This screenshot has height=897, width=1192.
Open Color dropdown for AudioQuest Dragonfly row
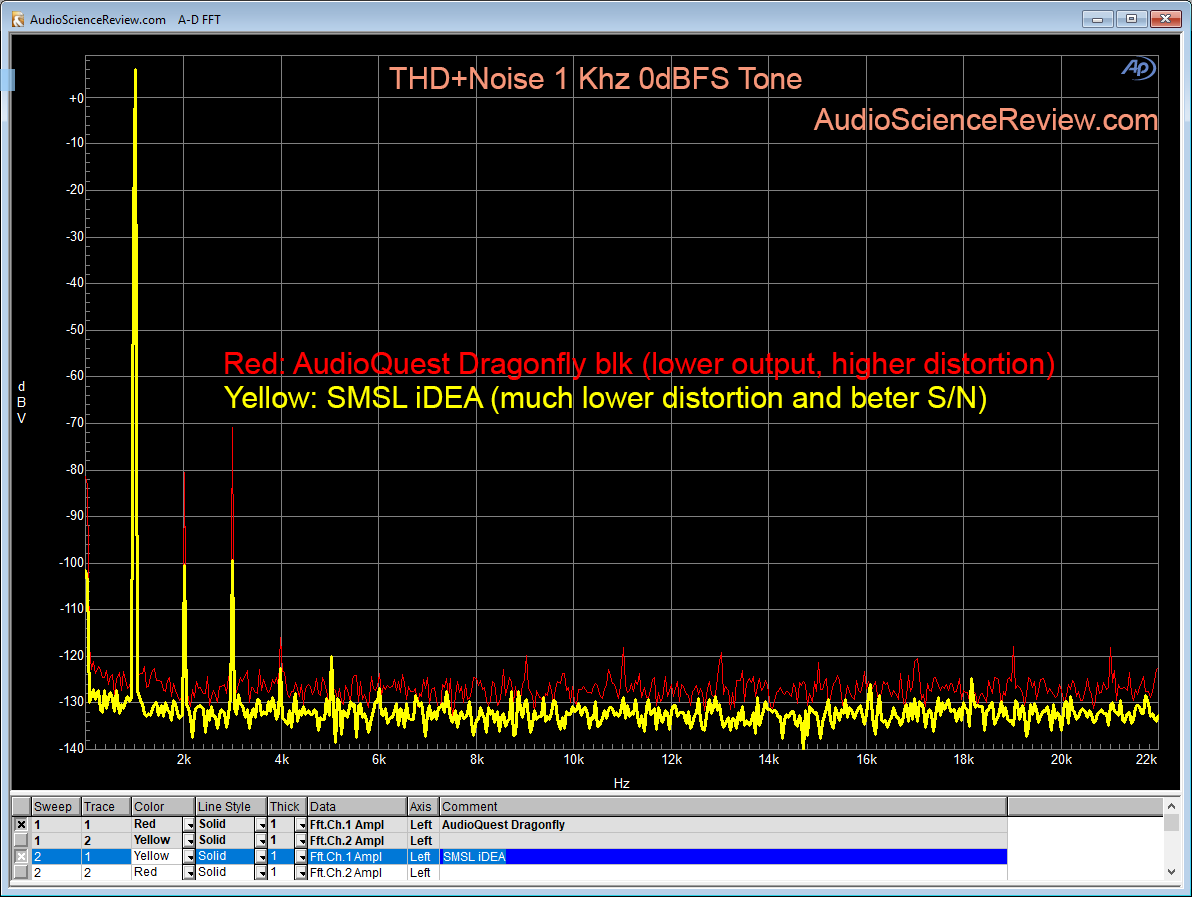click(189, 825)
